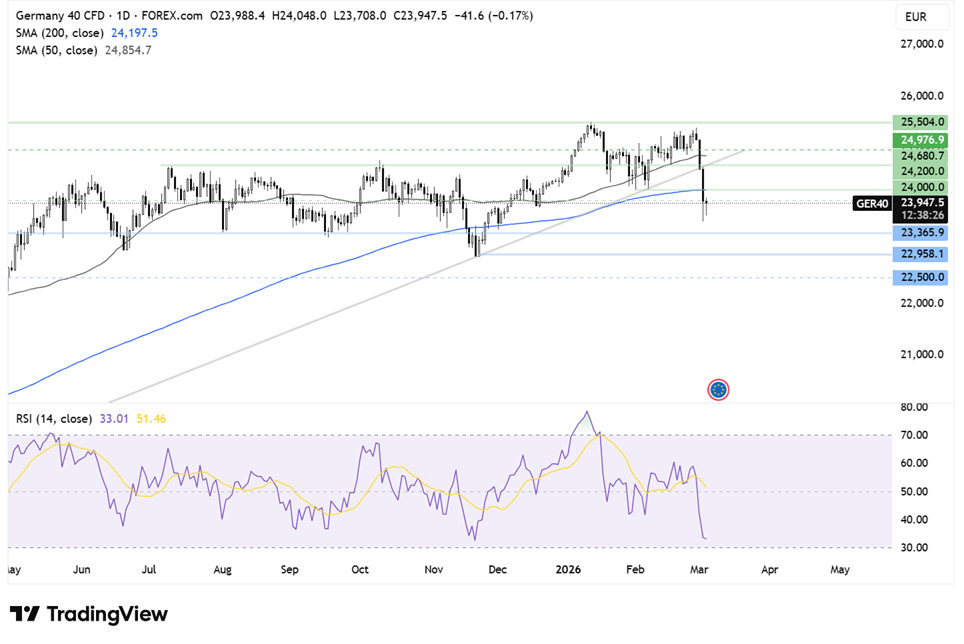Screen dimensions: 964x644
Task: Click the Sep date on time axis
Action: (290, 570)
